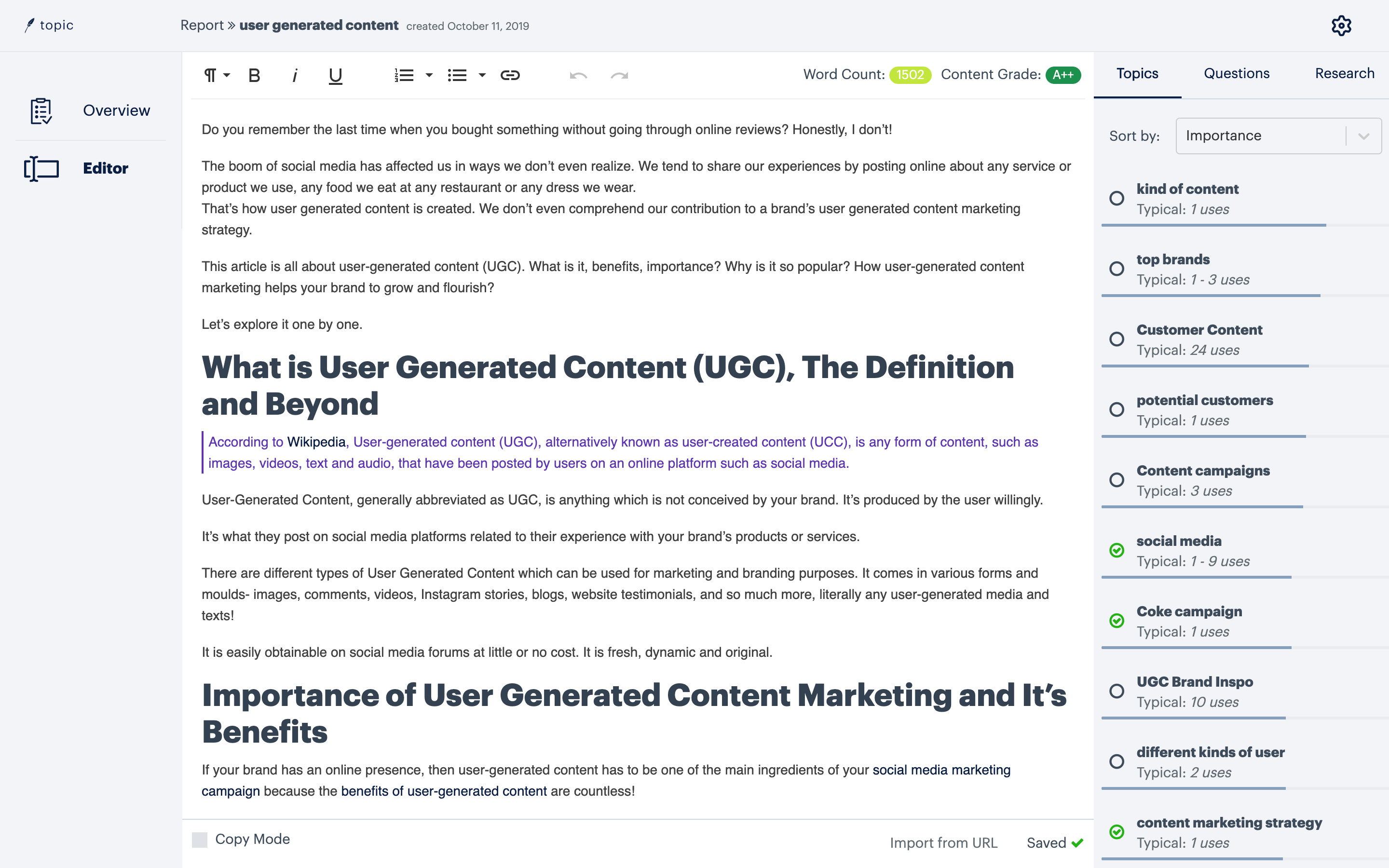Click the 'Coke campaign' topic label
The image size is (1389, 868).
coord(1189,611)
